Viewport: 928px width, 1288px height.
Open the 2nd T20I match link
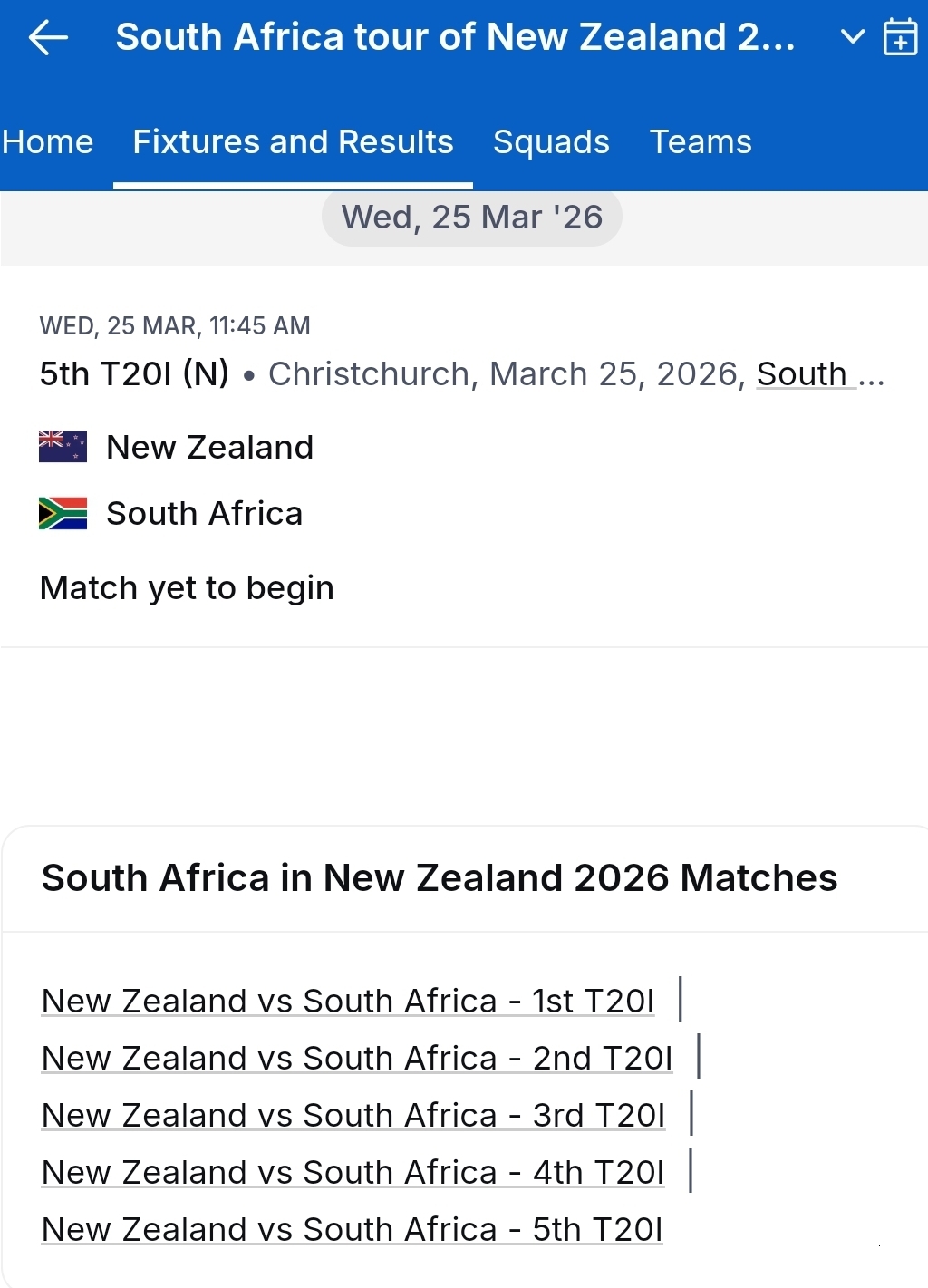coord(357,1058)
